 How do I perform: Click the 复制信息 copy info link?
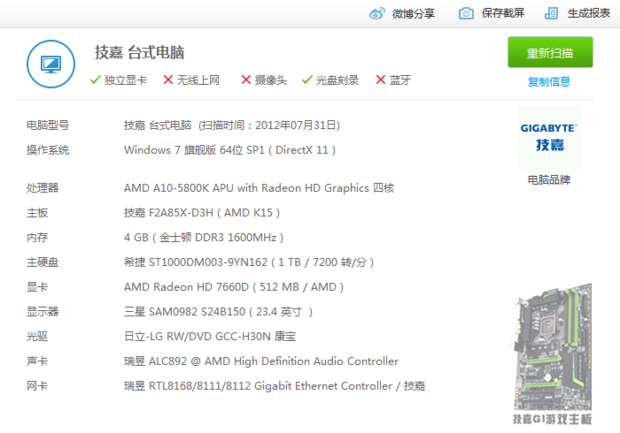[549, 82]
